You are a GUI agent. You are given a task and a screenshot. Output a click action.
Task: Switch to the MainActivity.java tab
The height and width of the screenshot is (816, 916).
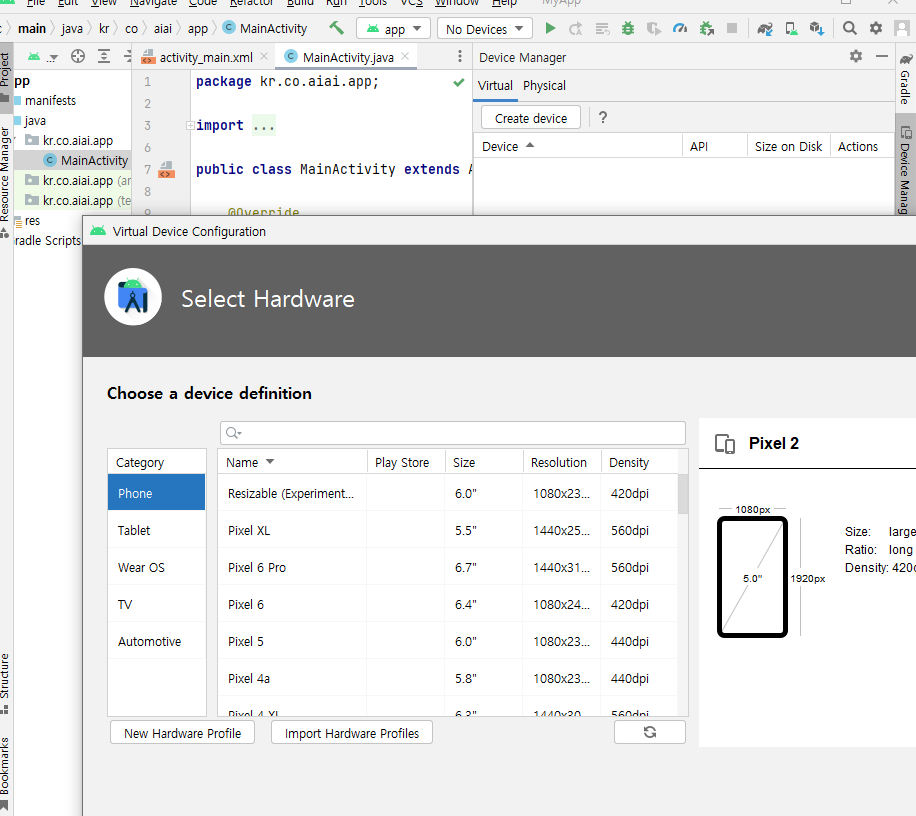click(347, 57)
